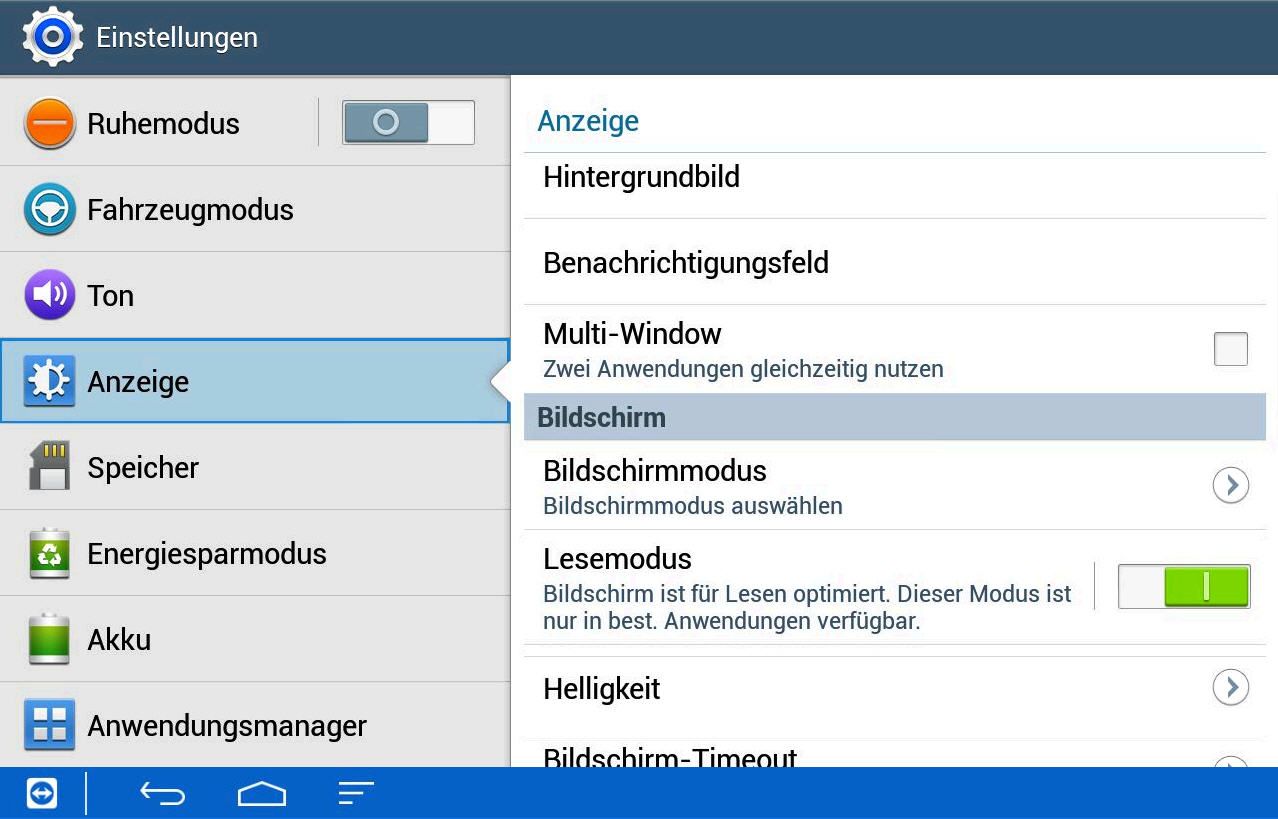This screenshot has height=819, width=1278.
Task: Open Hintergrundbild setting
Action: coord(894,178)
